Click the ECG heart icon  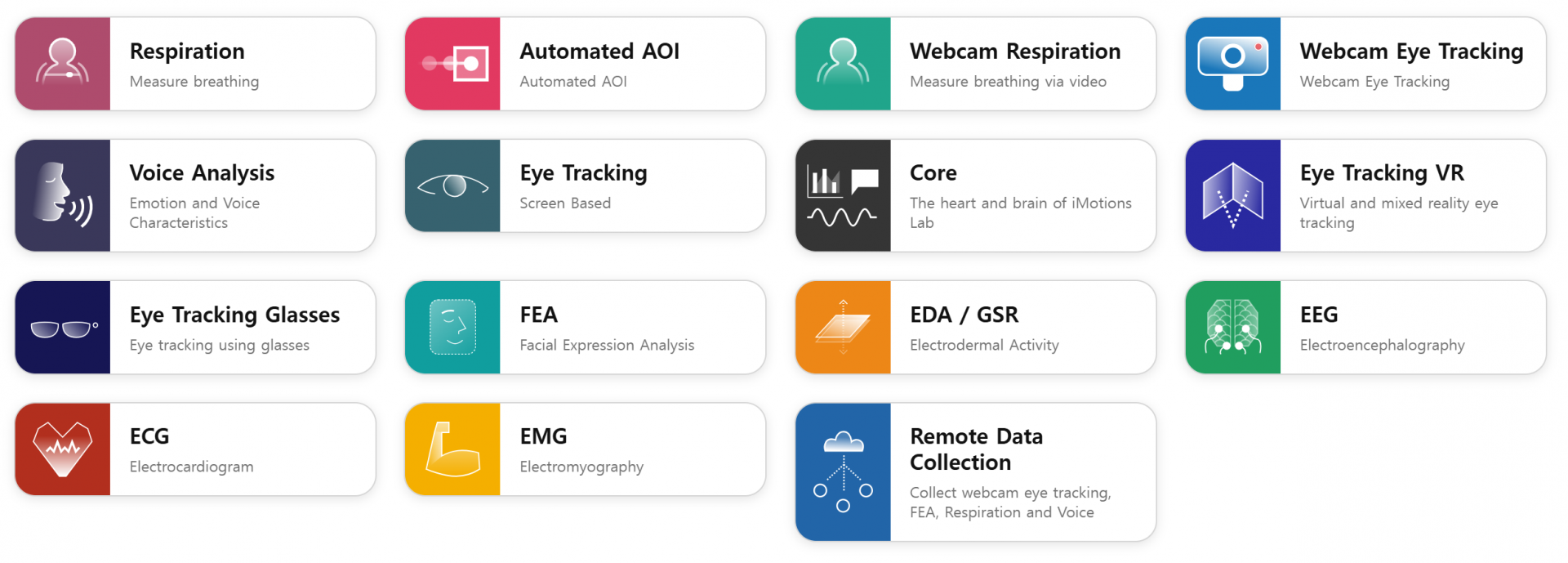(63, 449)
